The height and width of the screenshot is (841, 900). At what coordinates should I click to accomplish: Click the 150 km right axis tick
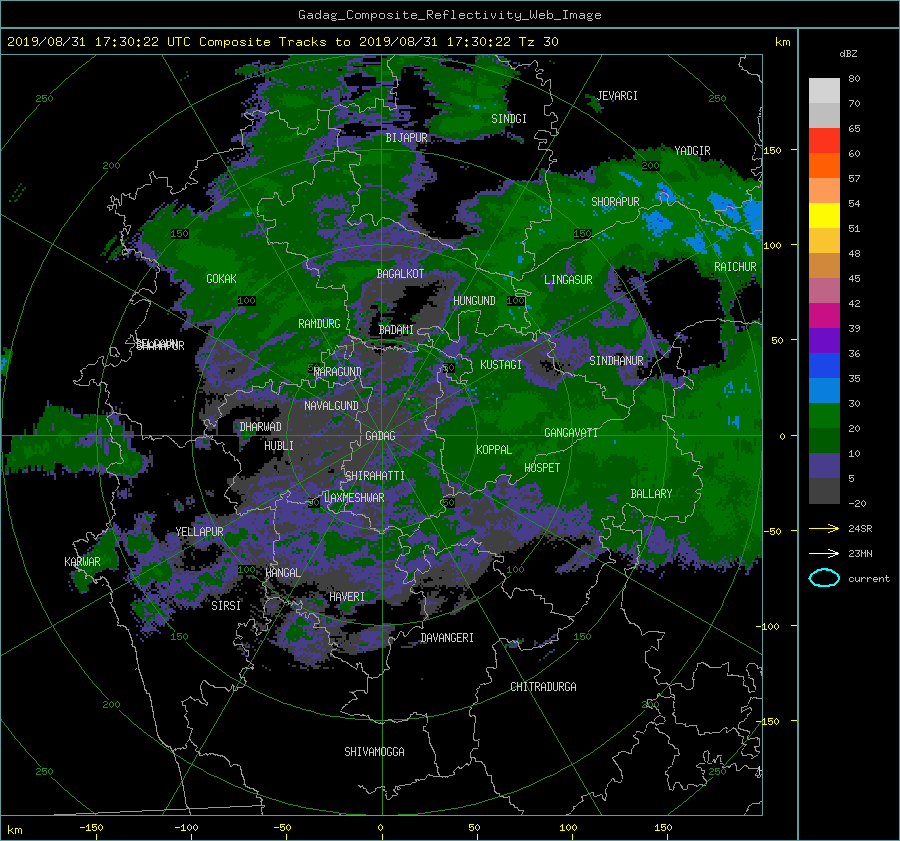[x=772, y=150]
